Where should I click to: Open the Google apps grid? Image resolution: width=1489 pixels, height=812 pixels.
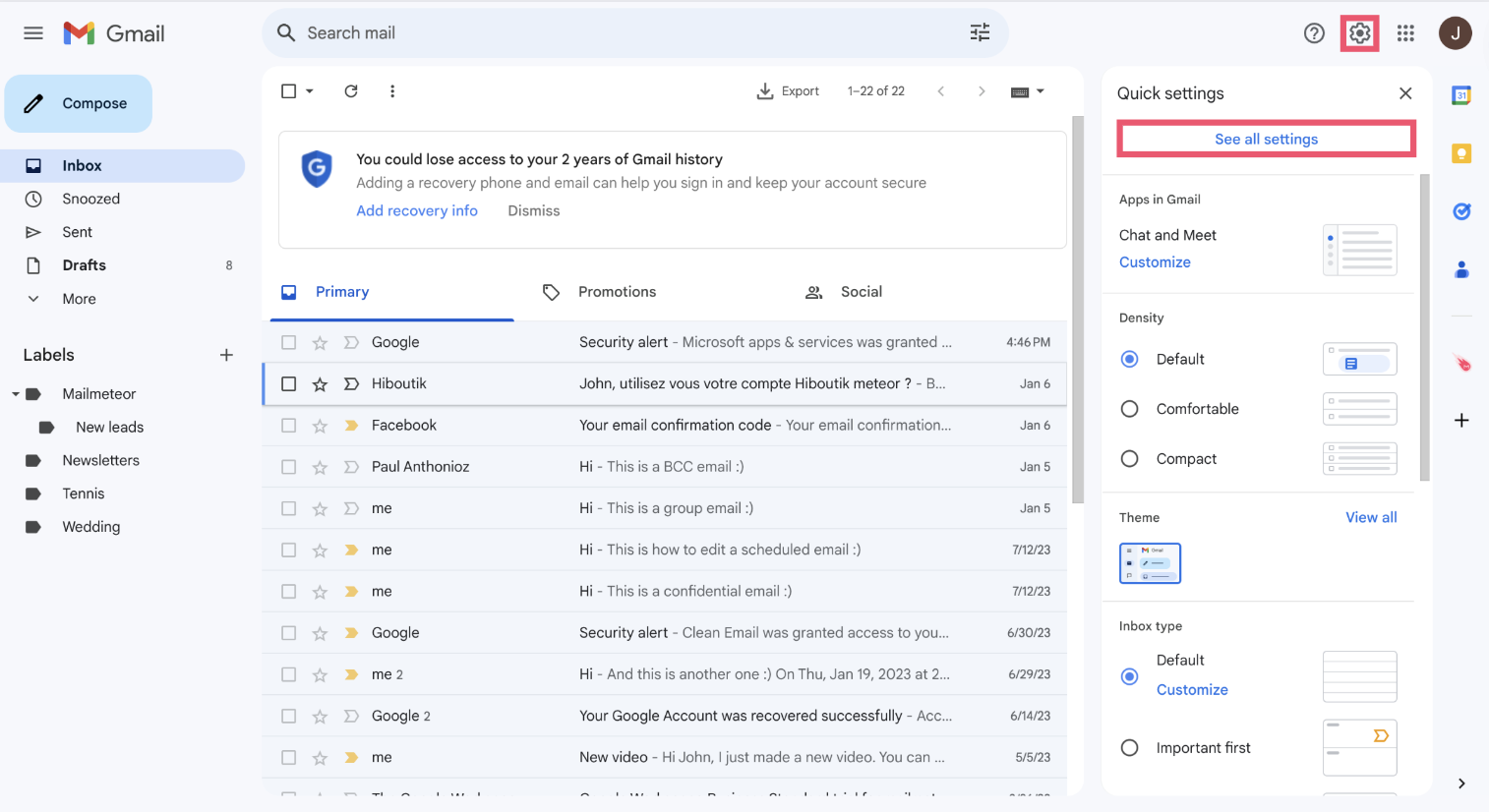[1405, 33]
